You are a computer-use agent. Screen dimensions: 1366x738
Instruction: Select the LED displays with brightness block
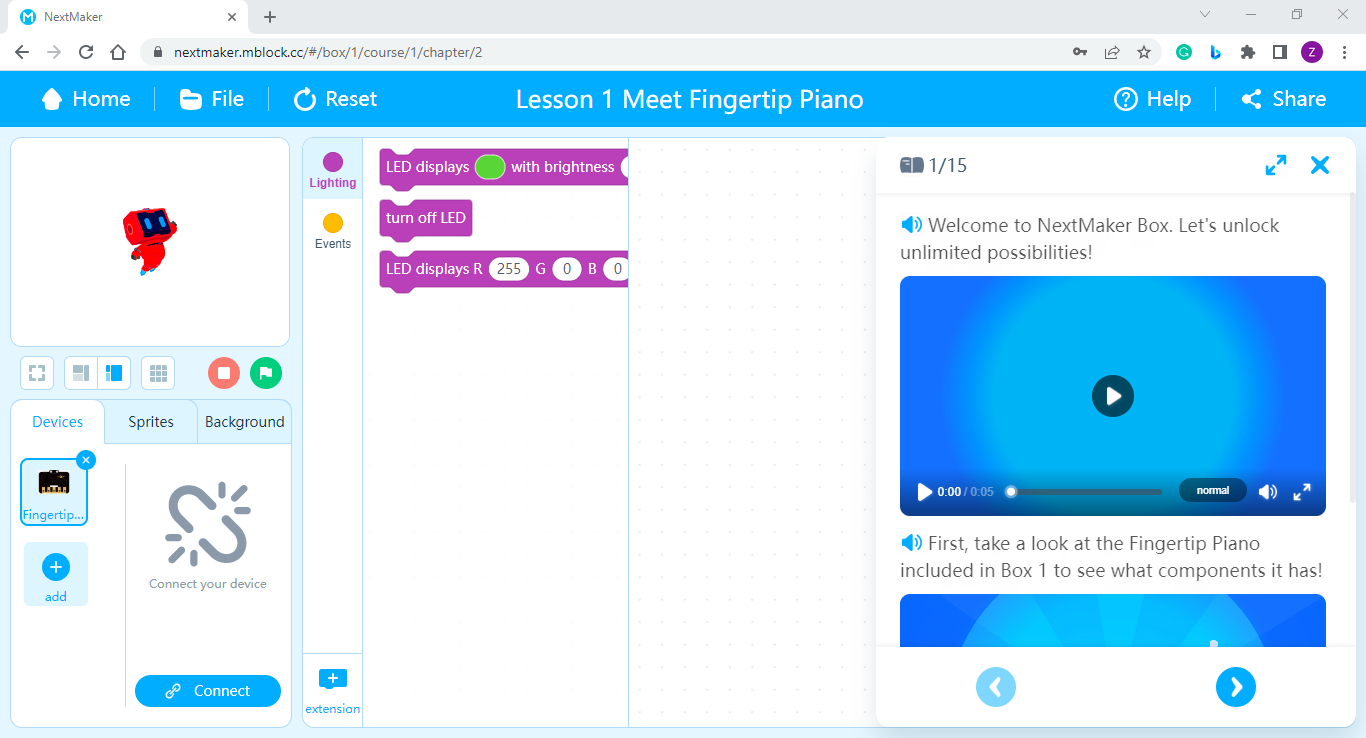[504, 167]
